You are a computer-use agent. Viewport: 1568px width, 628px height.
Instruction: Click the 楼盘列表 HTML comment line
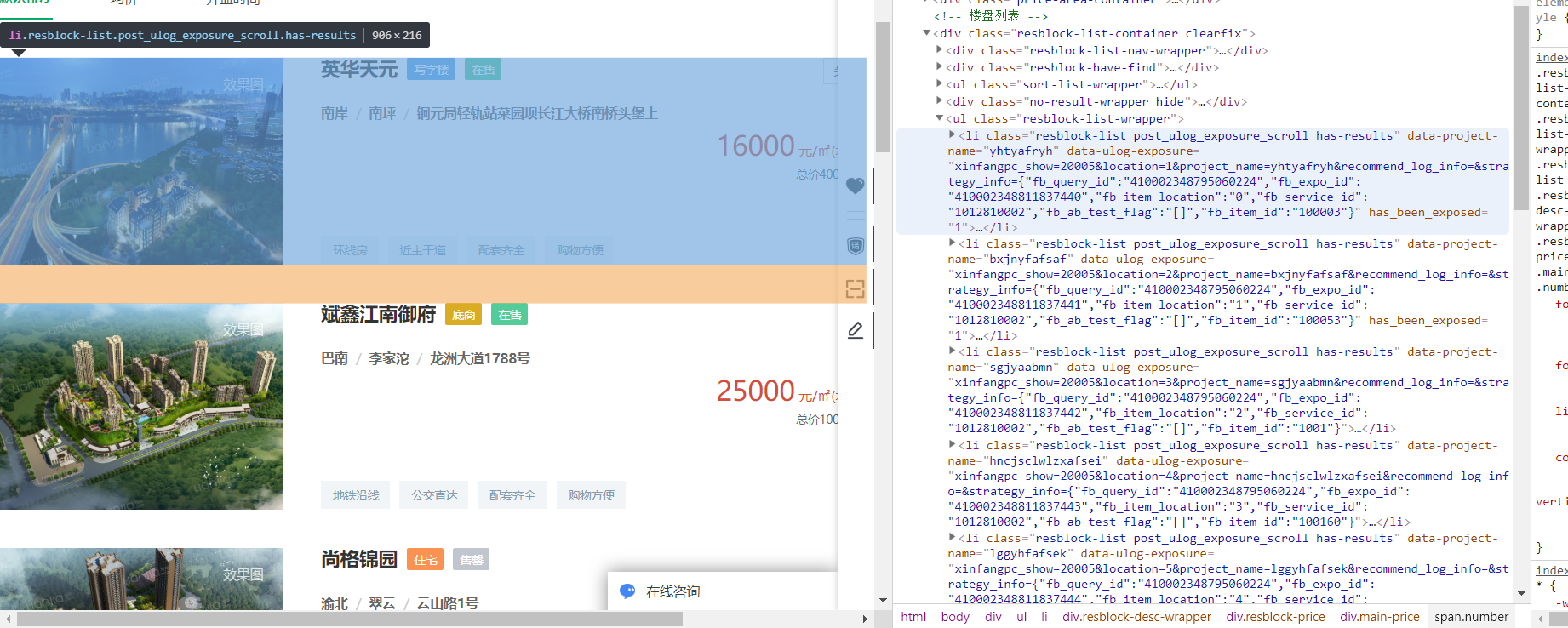pos(990,16)
